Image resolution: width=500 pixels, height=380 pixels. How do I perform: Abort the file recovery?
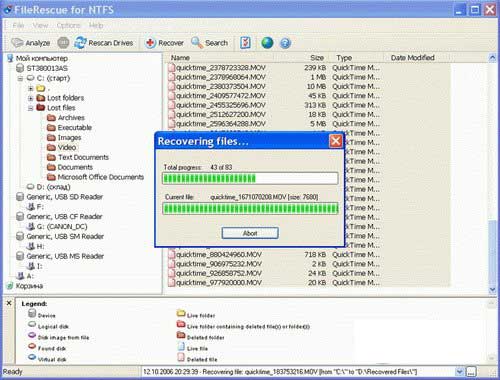coord(250,233)
